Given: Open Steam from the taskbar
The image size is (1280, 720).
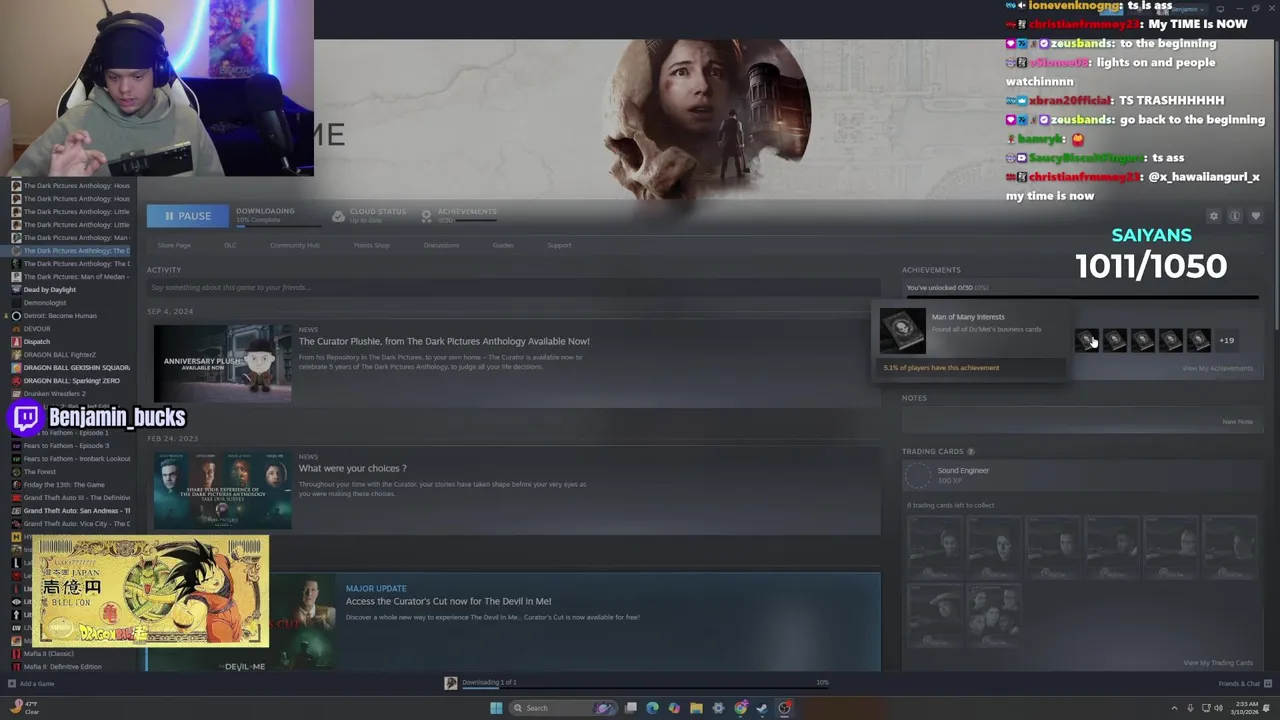Looking at the screenshot, I should [762, 708].
